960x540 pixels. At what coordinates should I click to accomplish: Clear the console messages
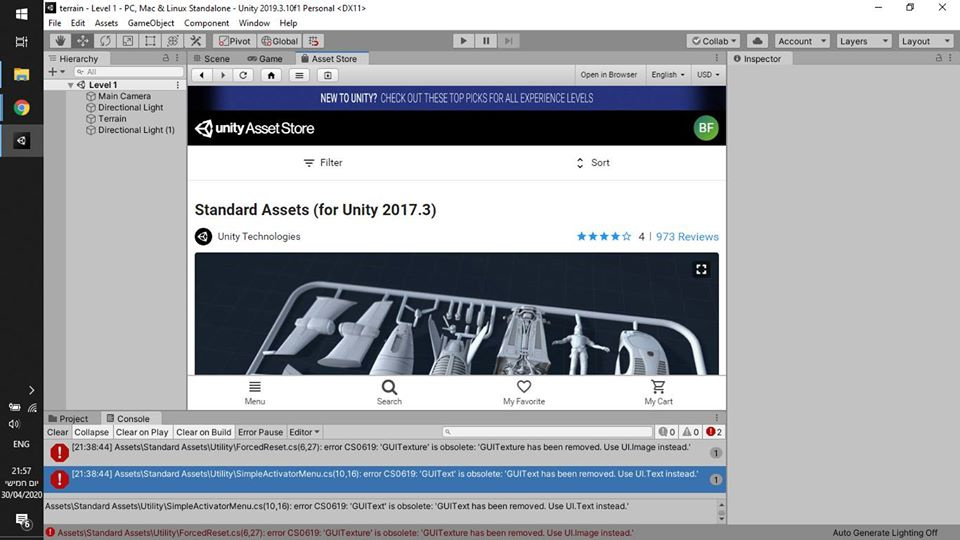(x=58, y=432)
